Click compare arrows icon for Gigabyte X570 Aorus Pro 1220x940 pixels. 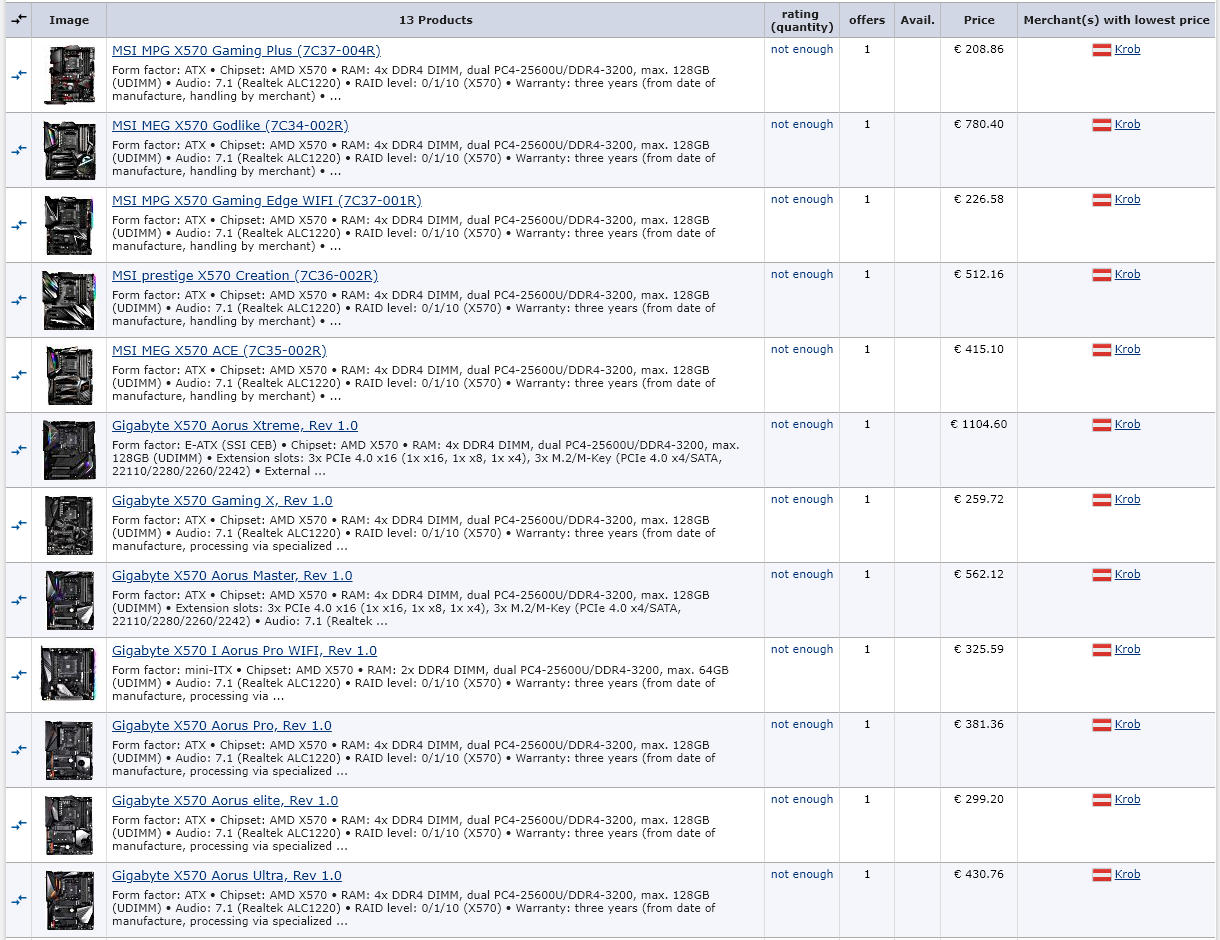19,750
